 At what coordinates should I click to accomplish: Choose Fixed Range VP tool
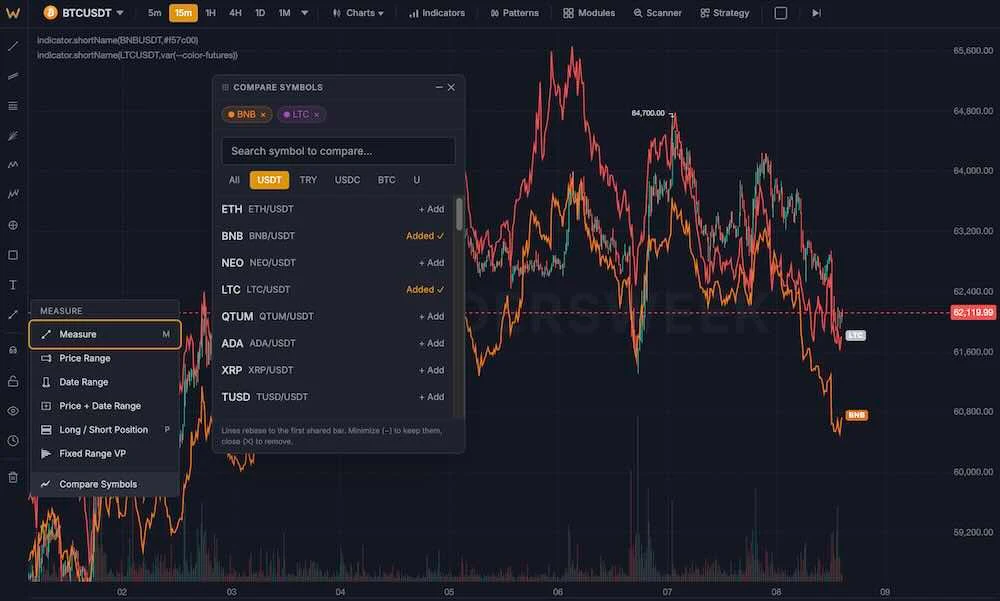pos(105,454)
